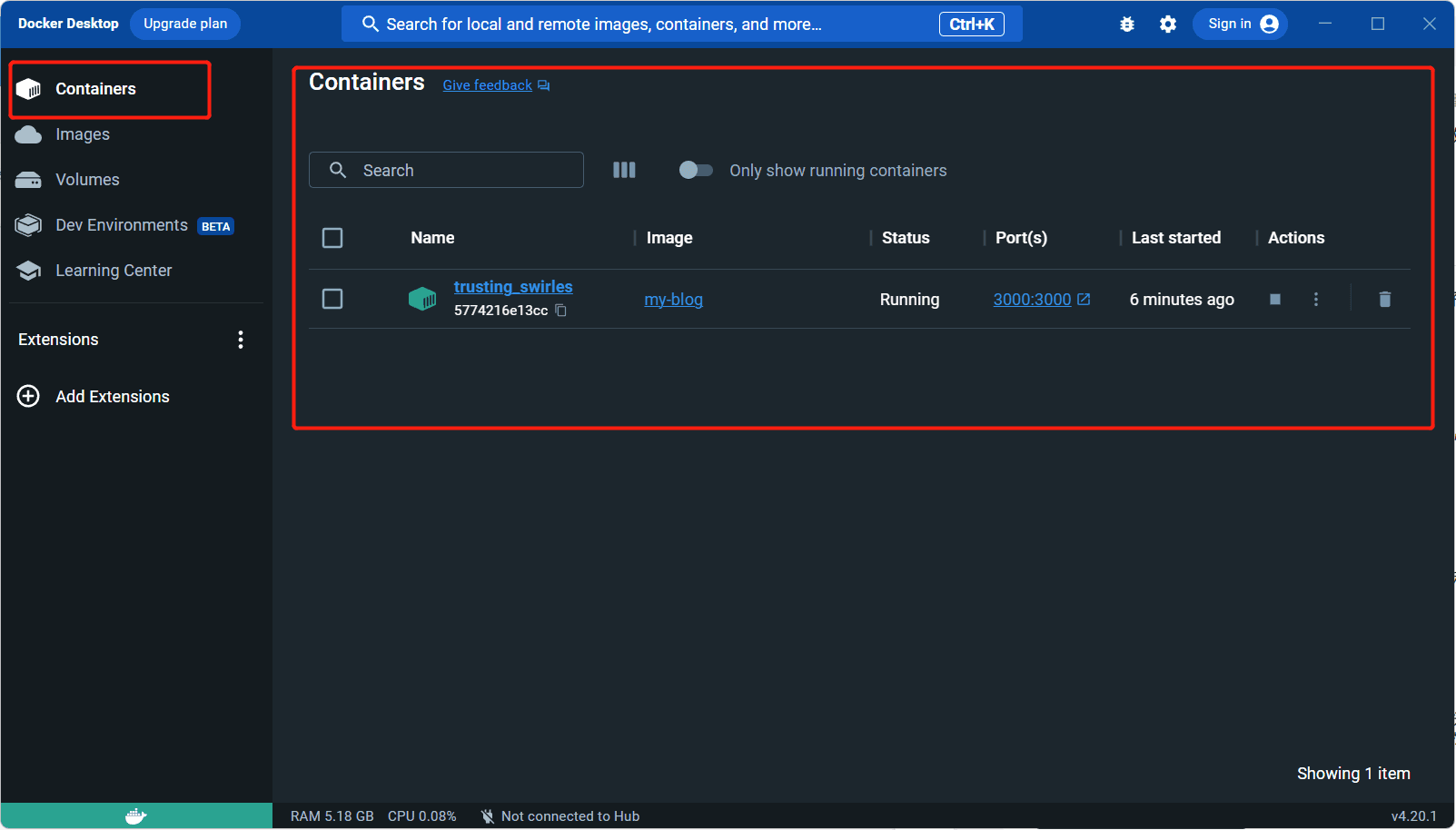Click the Upgrade plan button
Image resolution: width=1456 pixels, height=830 pixels.
pos(185,24)
